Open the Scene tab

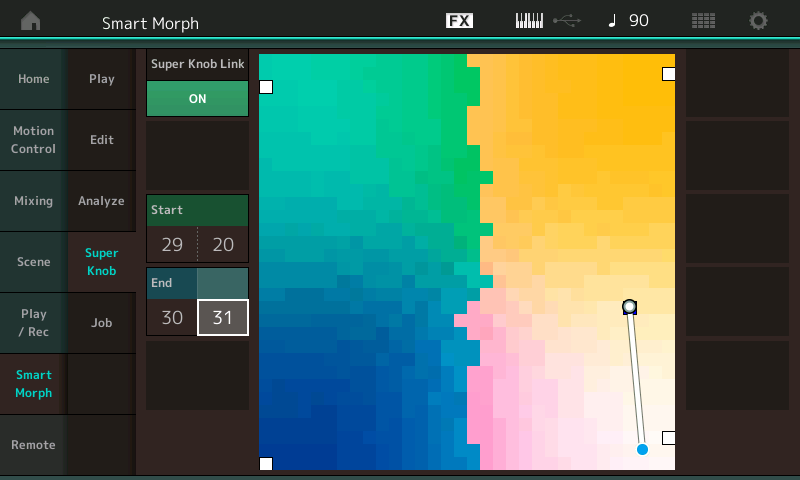tap(33, 262)
